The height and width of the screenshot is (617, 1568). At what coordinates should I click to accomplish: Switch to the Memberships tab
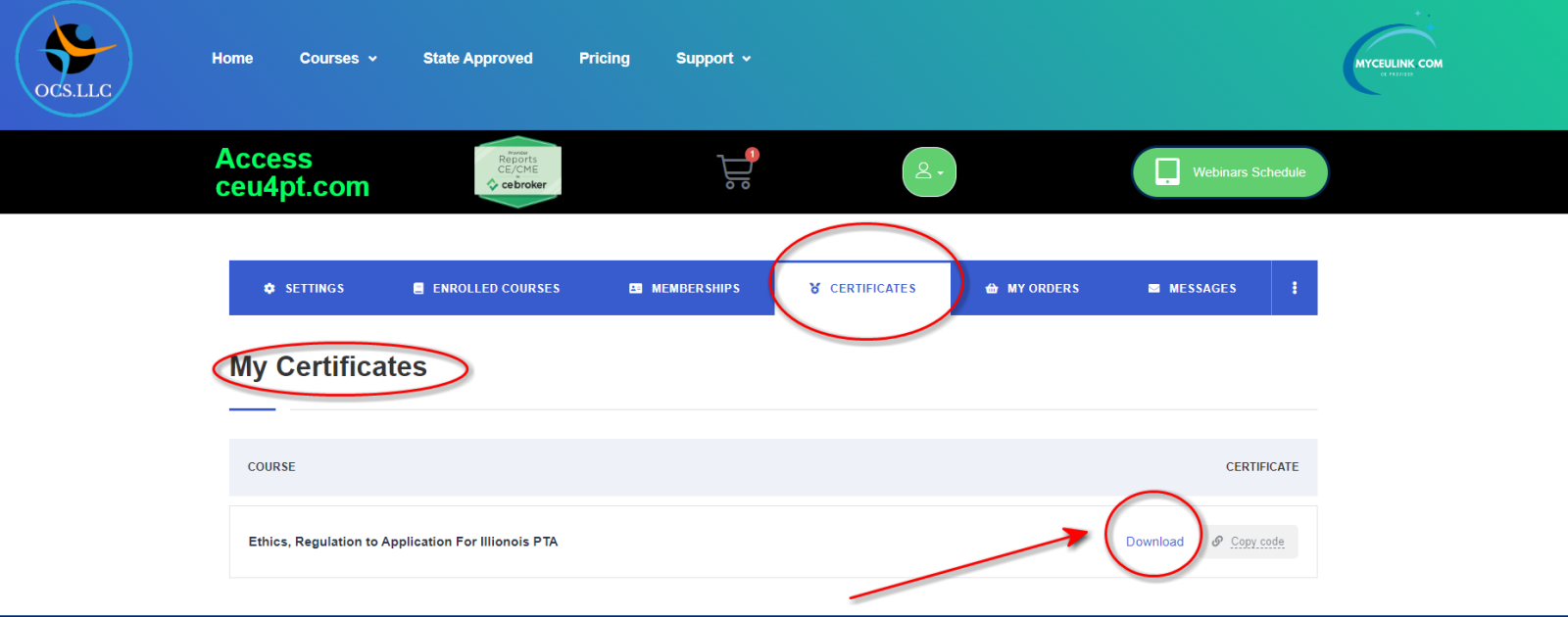point(684,289)
